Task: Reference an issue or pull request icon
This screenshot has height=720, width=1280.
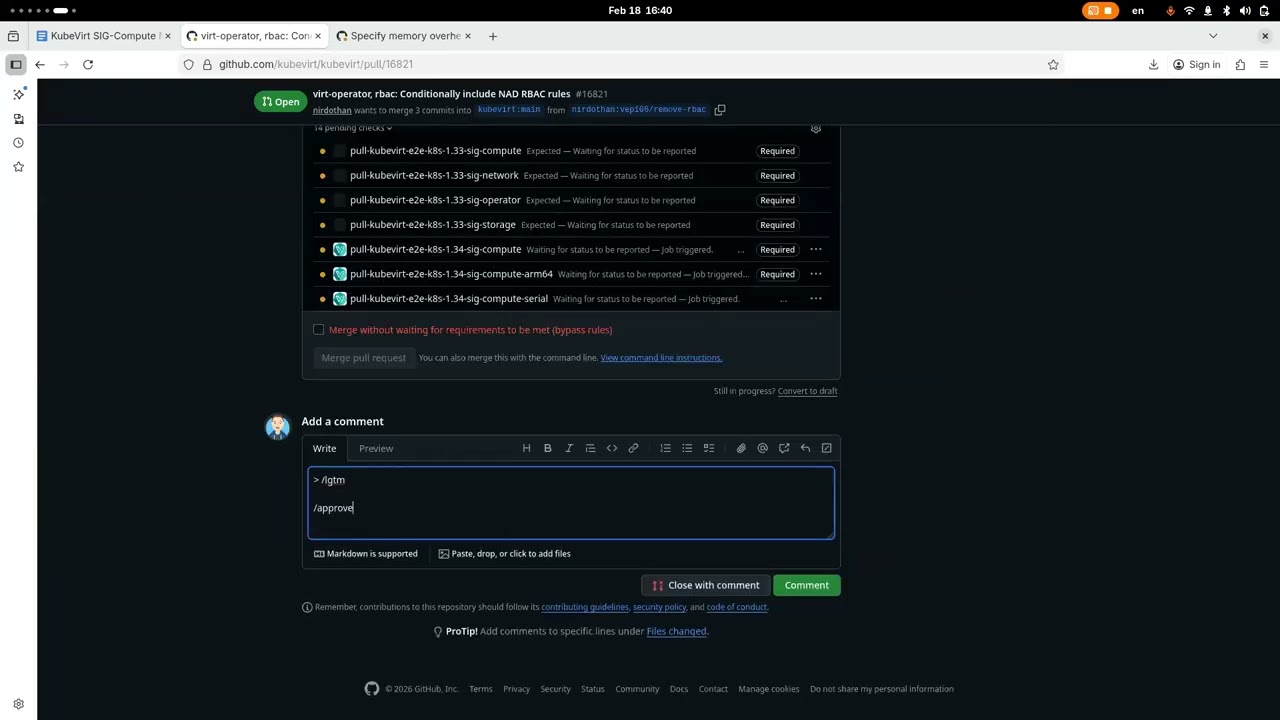Action: coord(784,448)
